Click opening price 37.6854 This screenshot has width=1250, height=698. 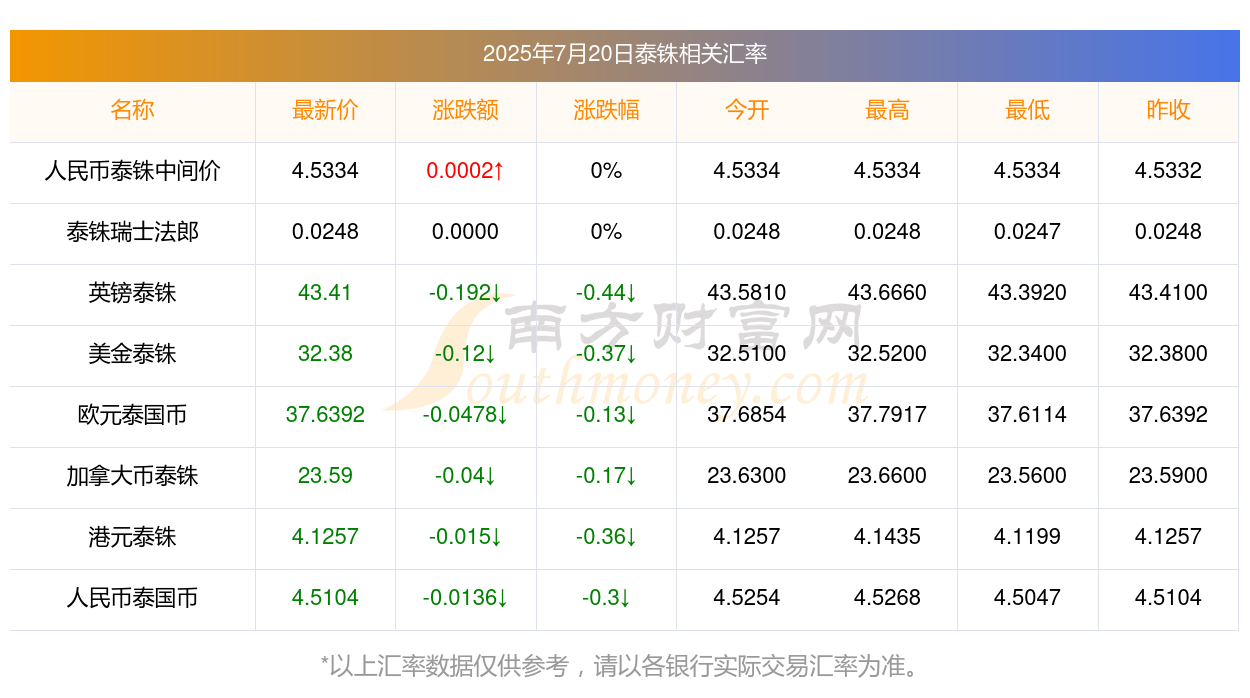[x=747, y=415]
